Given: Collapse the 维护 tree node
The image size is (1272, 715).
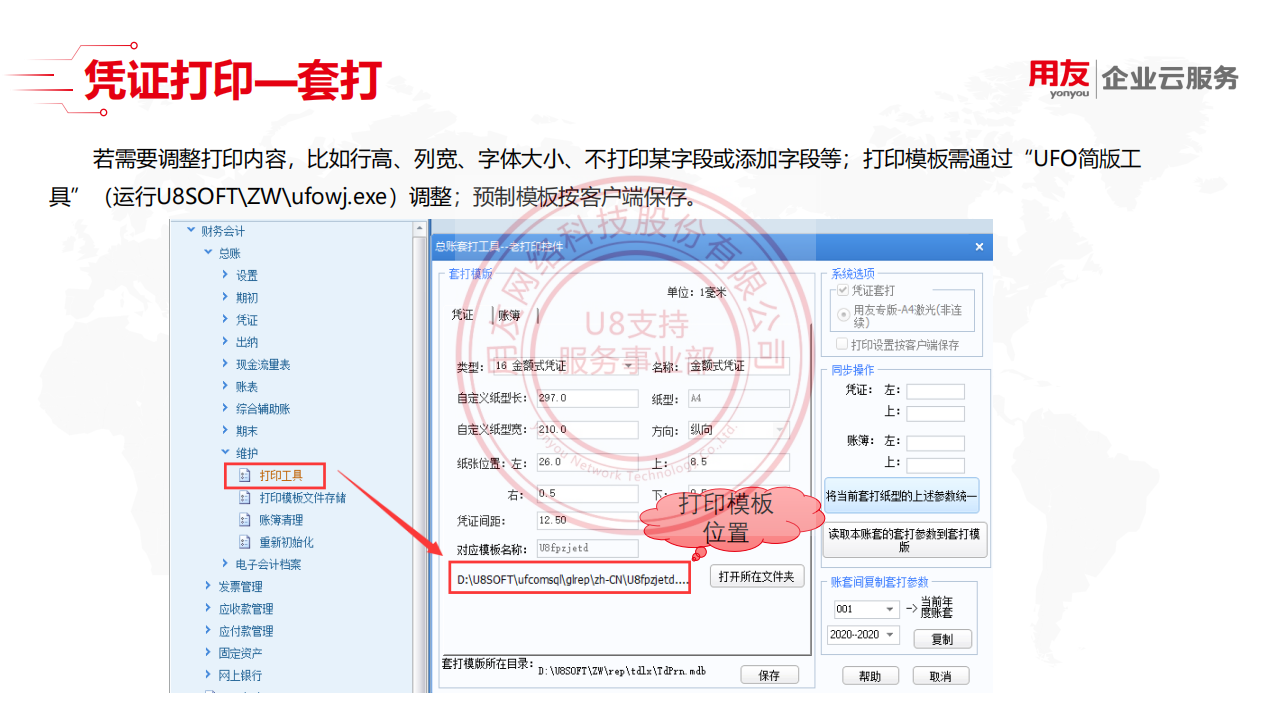Looking at the screenshot, I should (225, 453).
